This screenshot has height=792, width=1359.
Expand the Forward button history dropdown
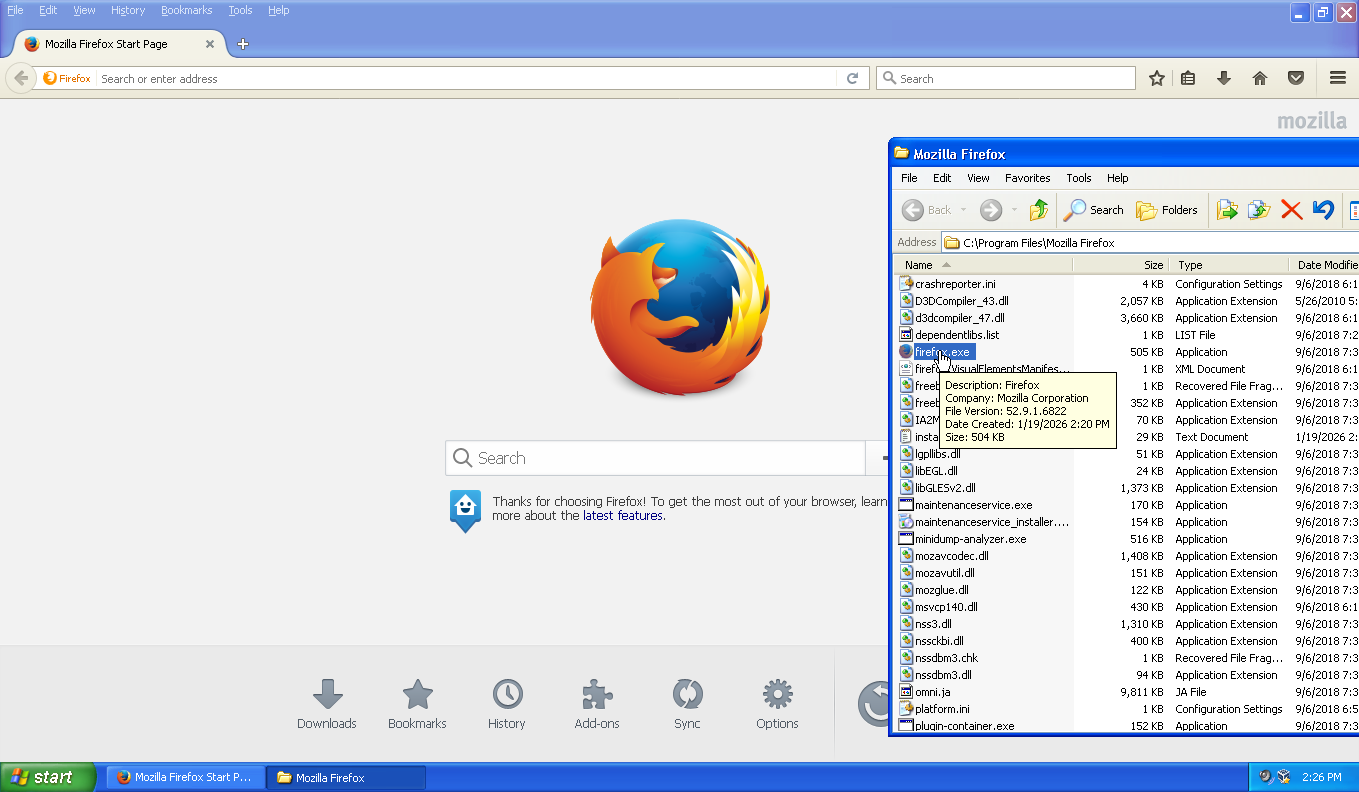pos(1014,210)
